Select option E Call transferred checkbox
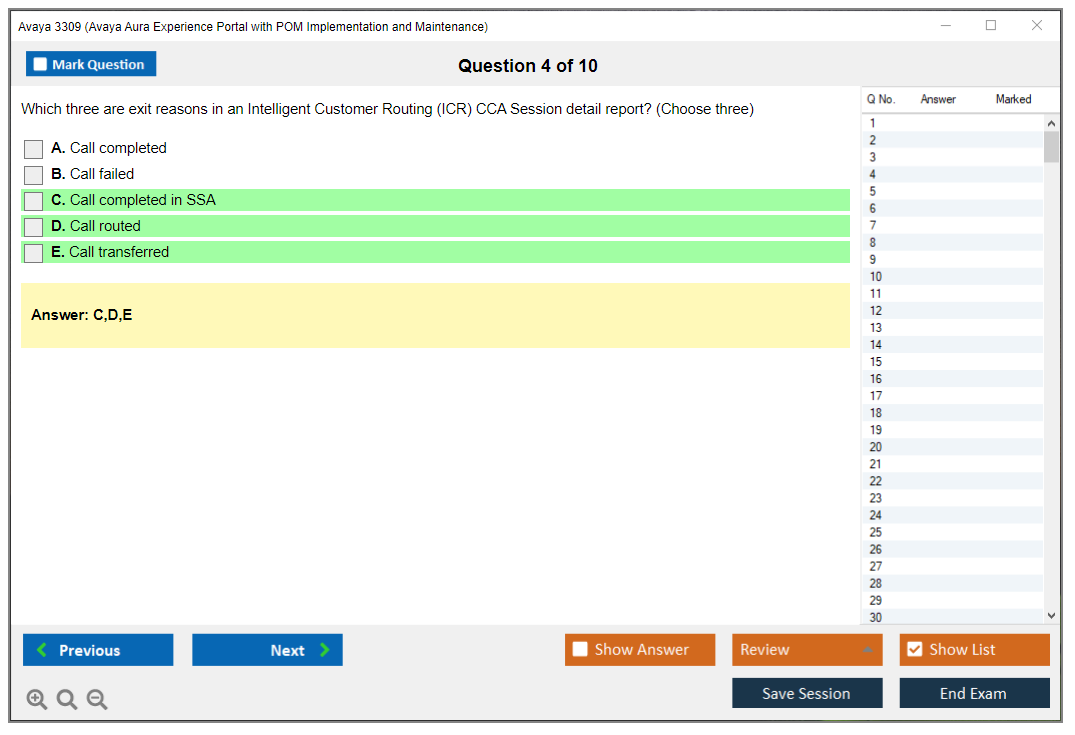 [33, 253]
